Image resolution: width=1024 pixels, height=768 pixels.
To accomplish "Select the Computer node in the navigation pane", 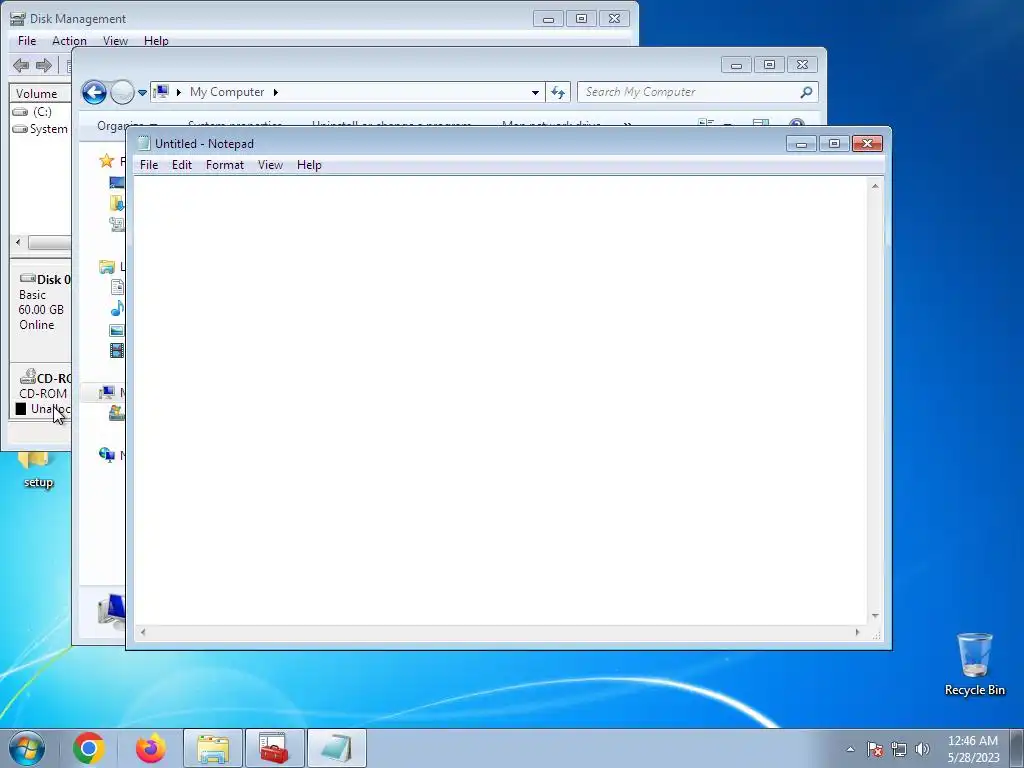I will [x=106, y=392].
